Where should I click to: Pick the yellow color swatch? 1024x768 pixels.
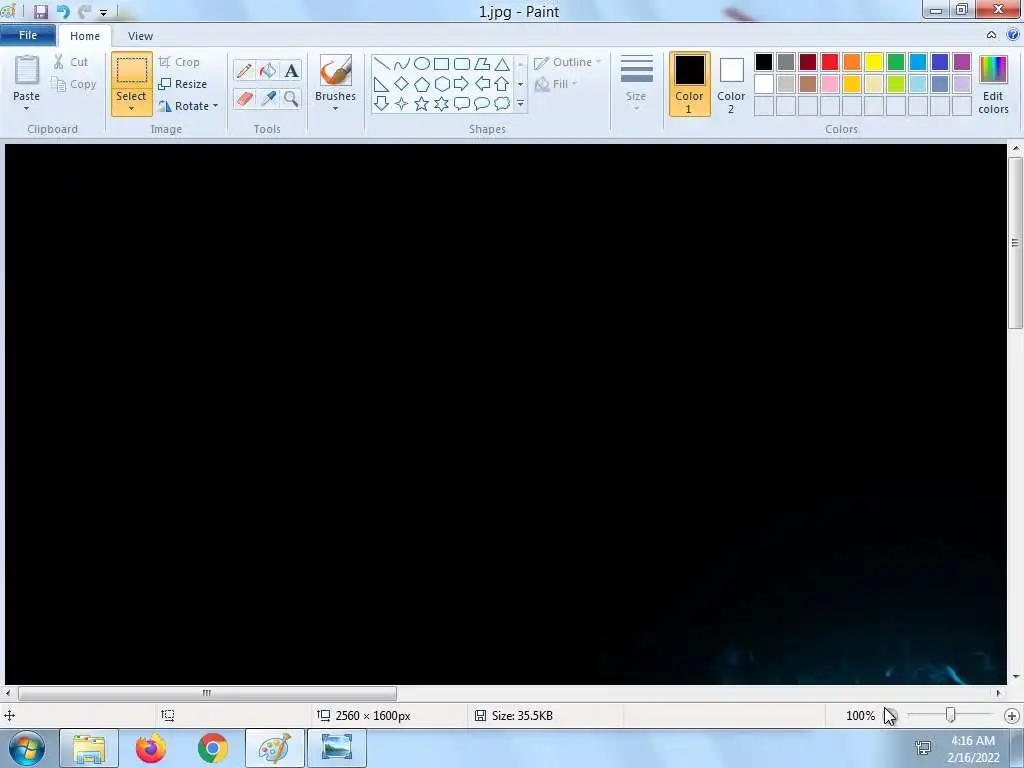pos(874,62)
